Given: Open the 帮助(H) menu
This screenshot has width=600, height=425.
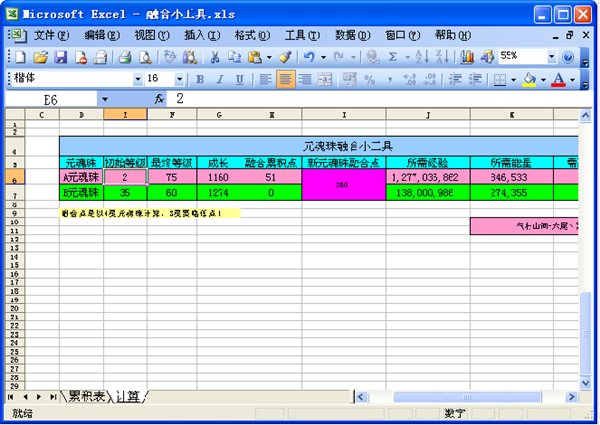Looking at the screenshot, I should [453, 36].
